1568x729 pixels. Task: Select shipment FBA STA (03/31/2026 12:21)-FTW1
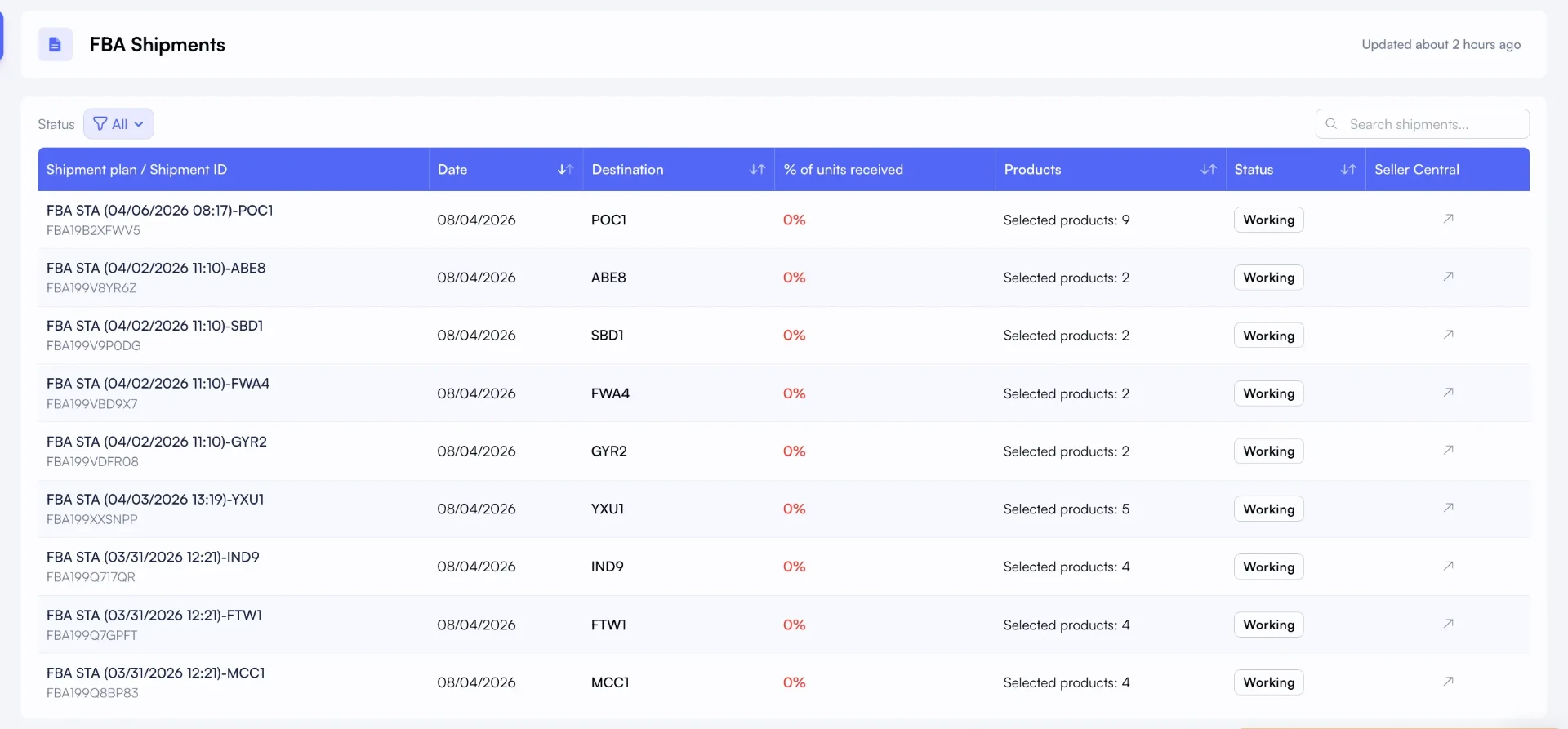click(154, 616)
